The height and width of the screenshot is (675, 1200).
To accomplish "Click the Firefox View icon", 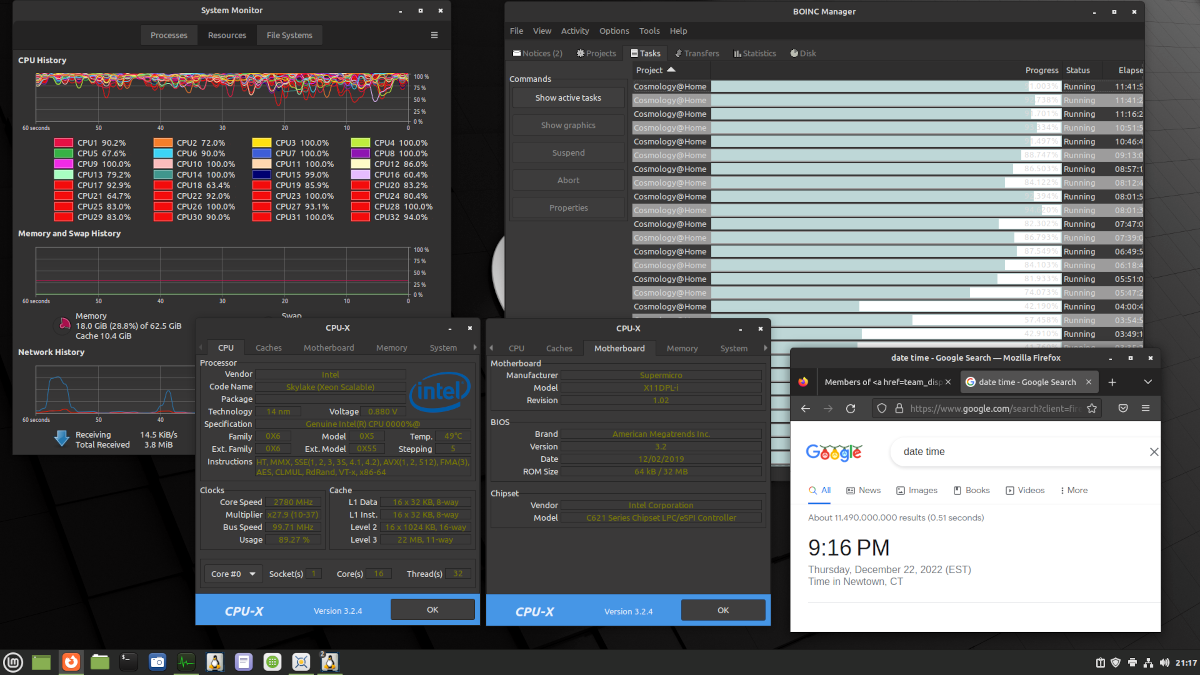I will tap(803, 382).
